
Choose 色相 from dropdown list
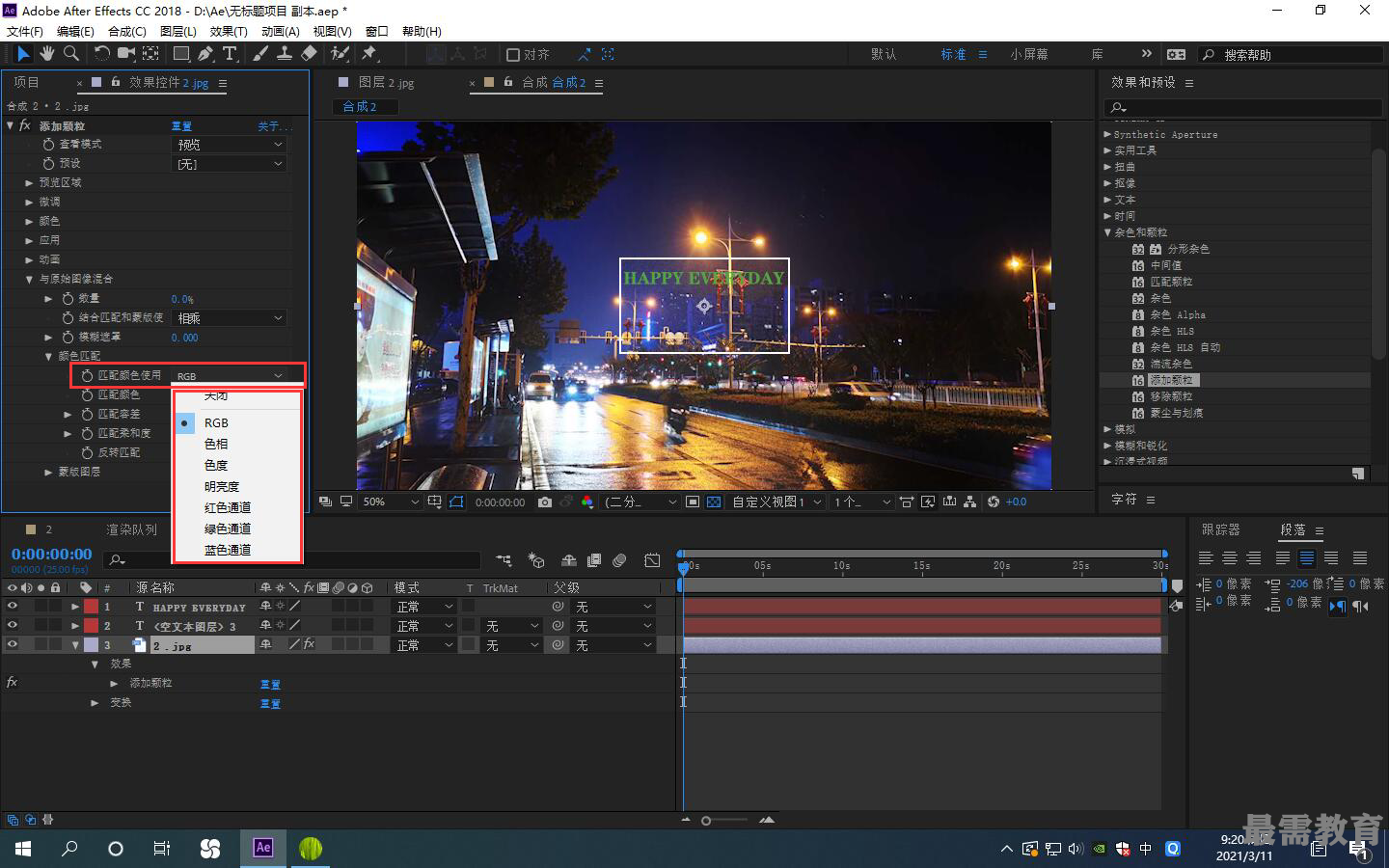(x=216, y=445)
